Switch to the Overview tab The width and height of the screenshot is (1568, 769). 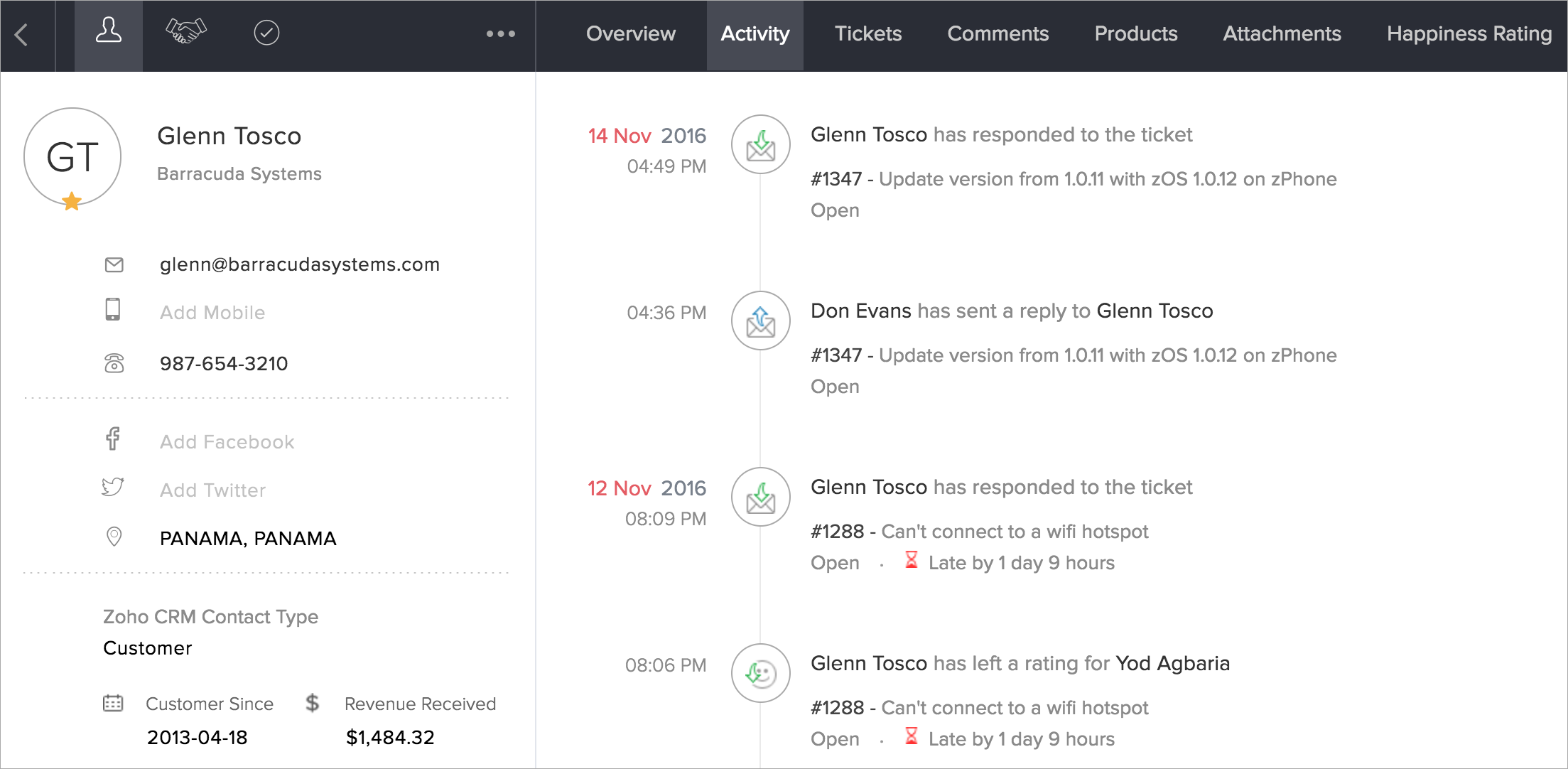point(630,33)
